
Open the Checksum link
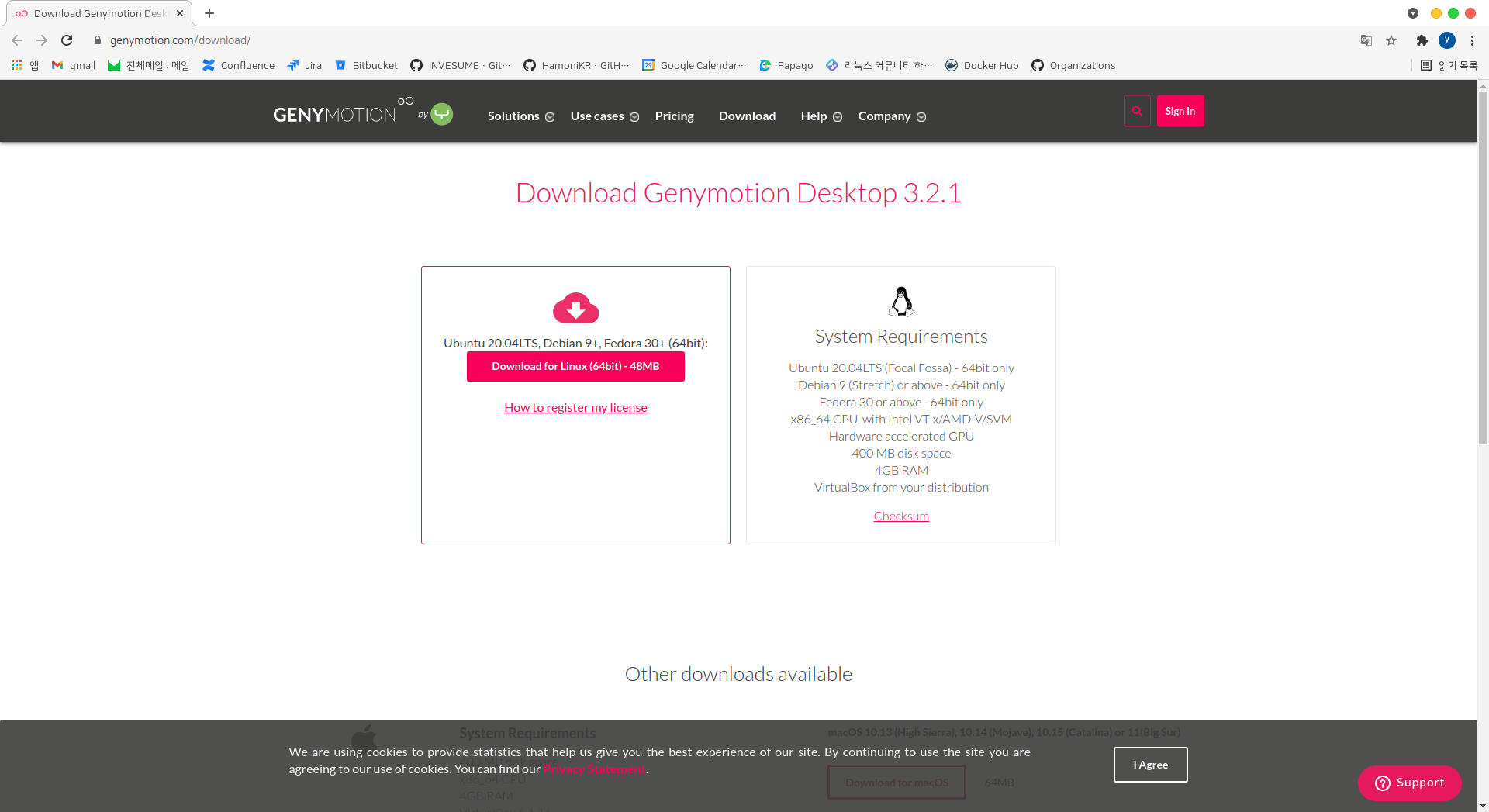tap(901, 517)
